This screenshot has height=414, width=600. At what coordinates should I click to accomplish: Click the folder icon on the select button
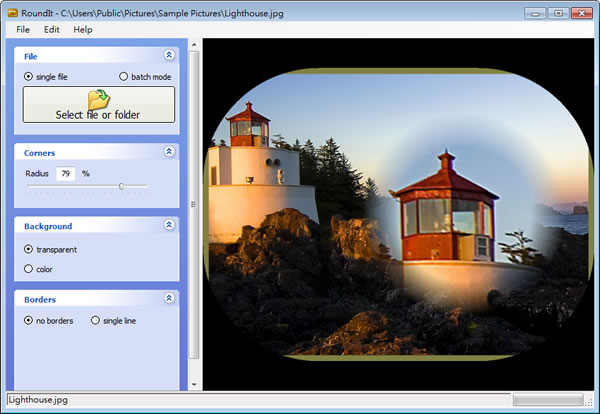point(97,99)
